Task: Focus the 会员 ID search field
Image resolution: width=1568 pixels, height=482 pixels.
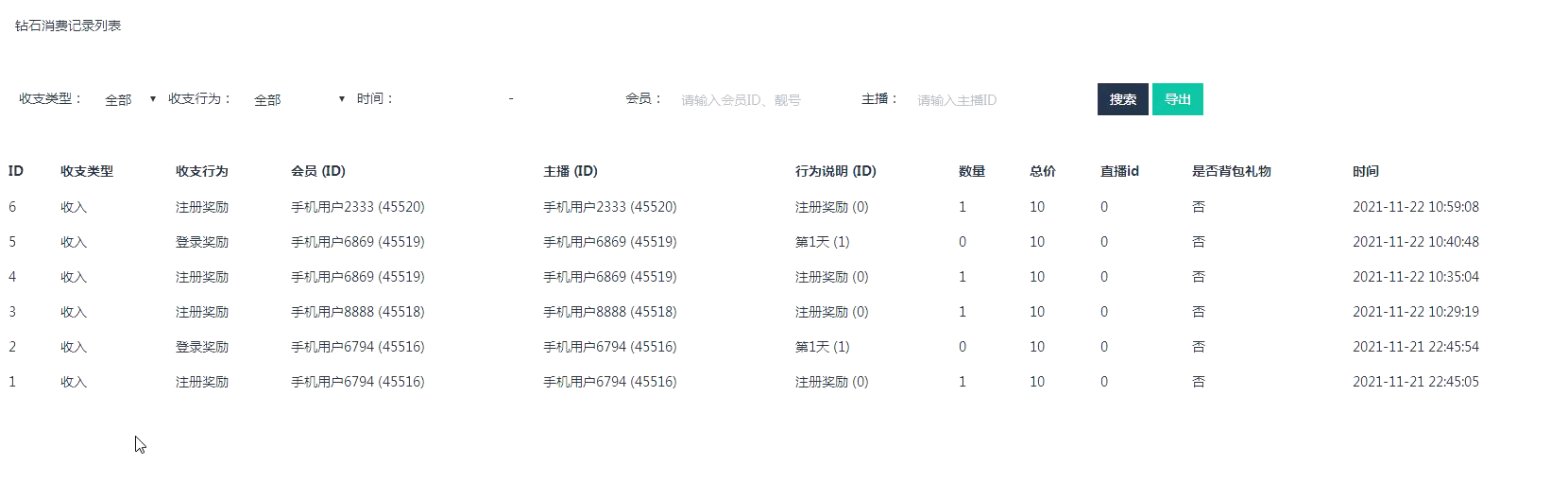Action: [x=757, y=99]
